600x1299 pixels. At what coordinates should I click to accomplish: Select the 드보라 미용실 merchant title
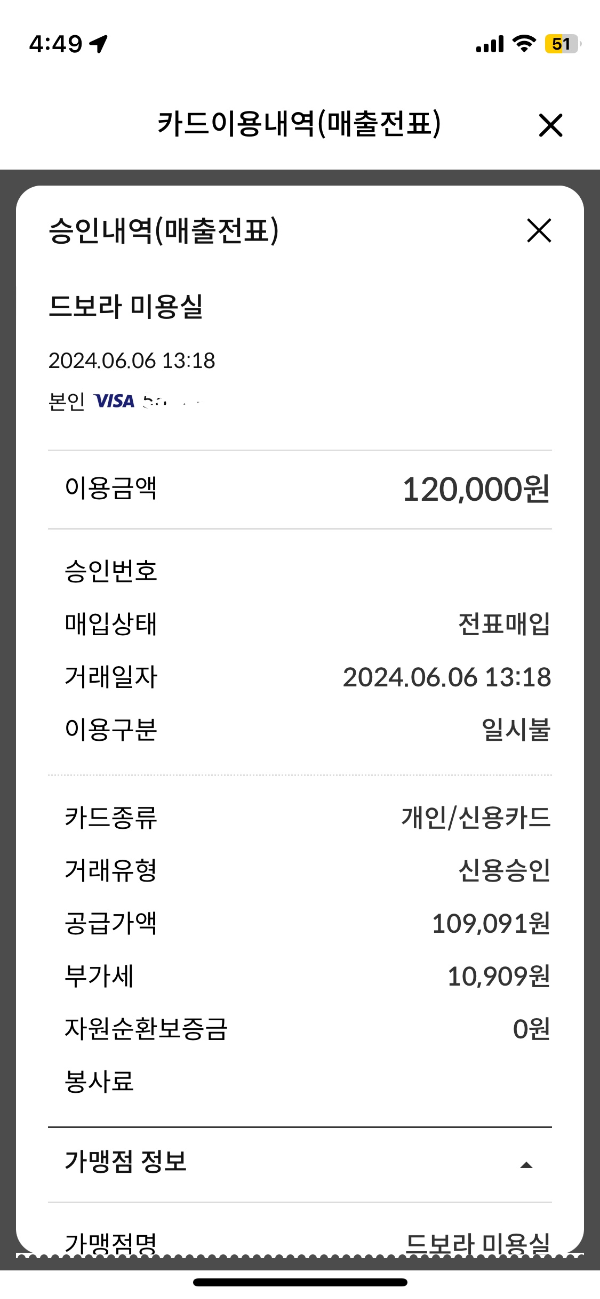coord(126,307)
